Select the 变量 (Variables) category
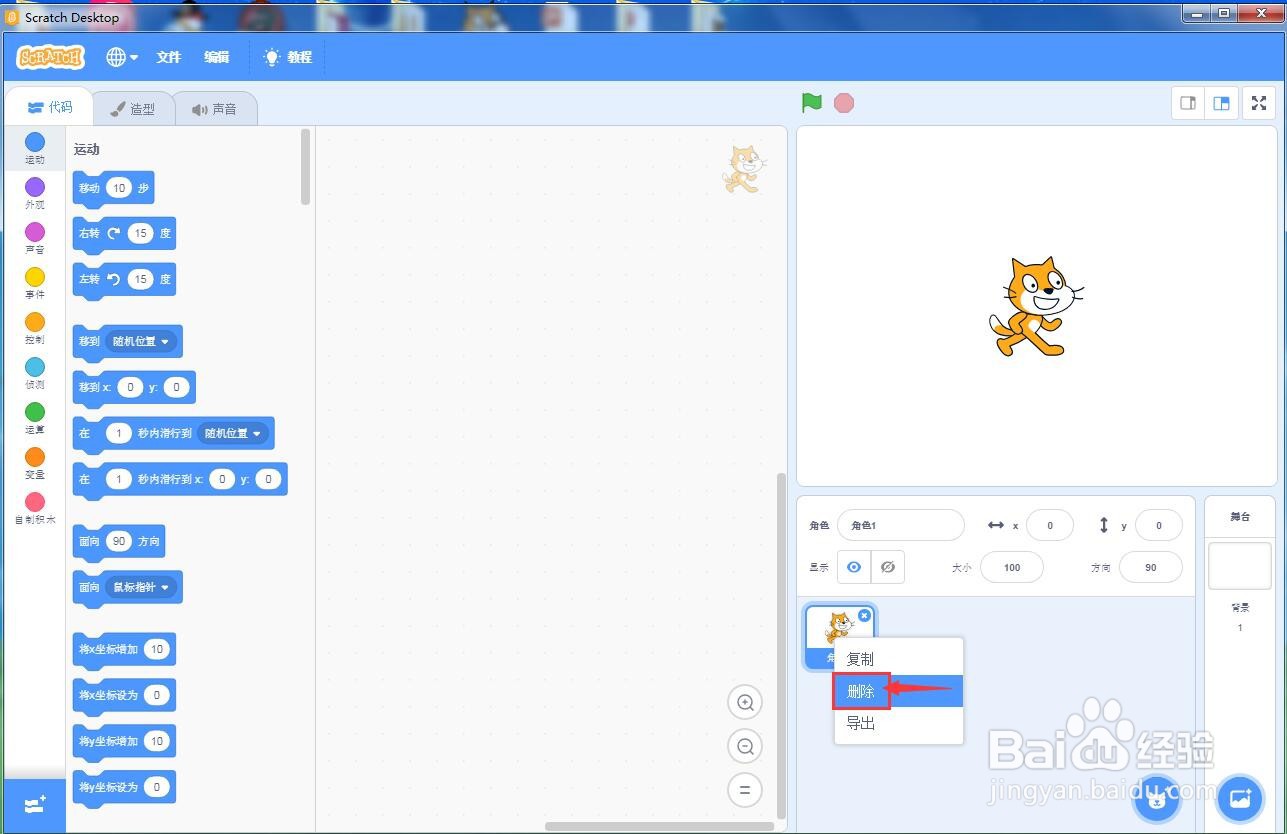 [35, 463]
